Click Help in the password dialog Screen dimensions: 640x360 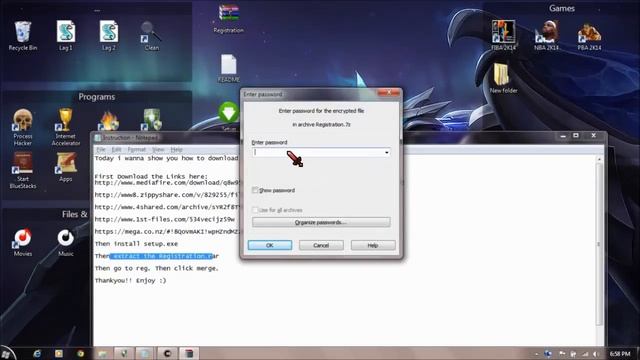(x=373, y=245)
